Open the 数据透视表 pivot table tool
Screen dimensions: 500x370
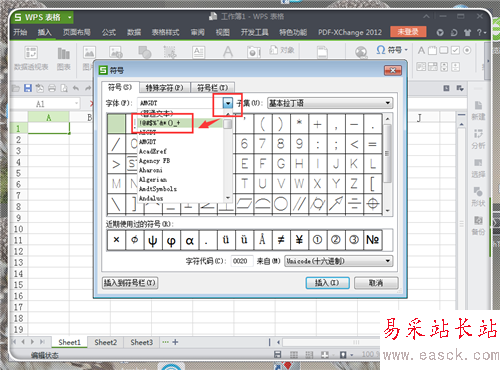31,58
